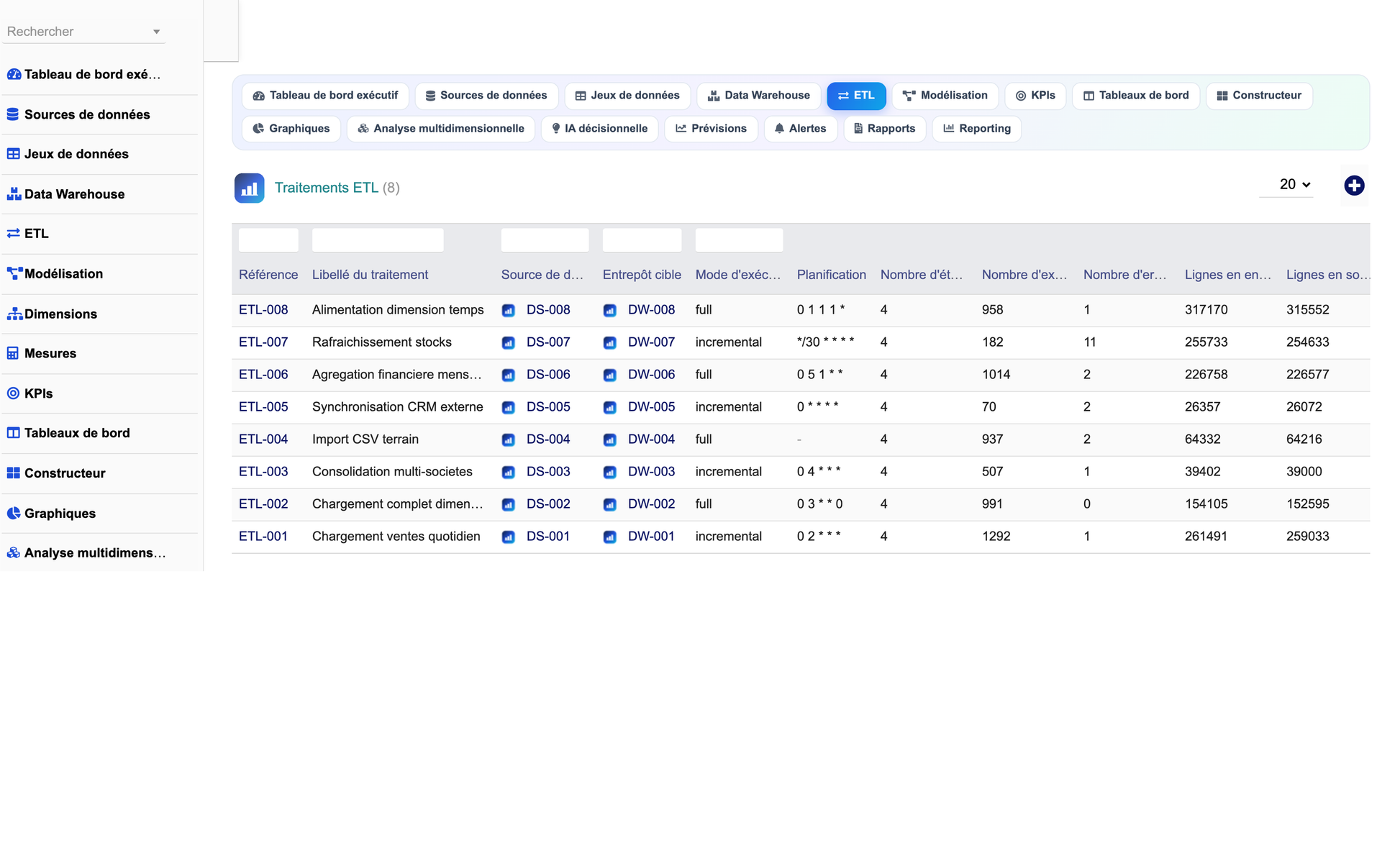Click the DS-004 source icon
Image resolution: width=1400 pixels, height=866 pixels.
[508, 440]
